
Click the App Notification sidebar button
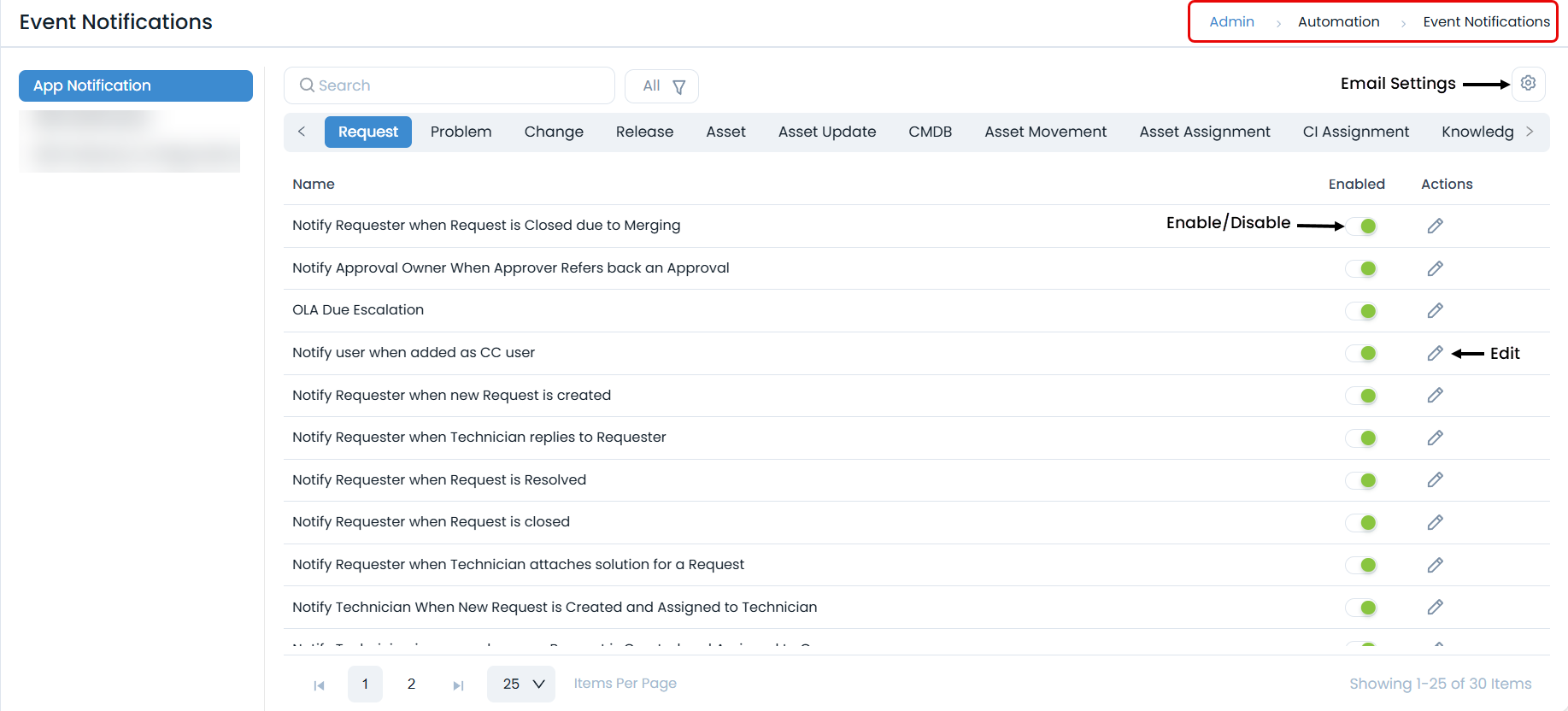pyautogui.click(x=136, y=85)
